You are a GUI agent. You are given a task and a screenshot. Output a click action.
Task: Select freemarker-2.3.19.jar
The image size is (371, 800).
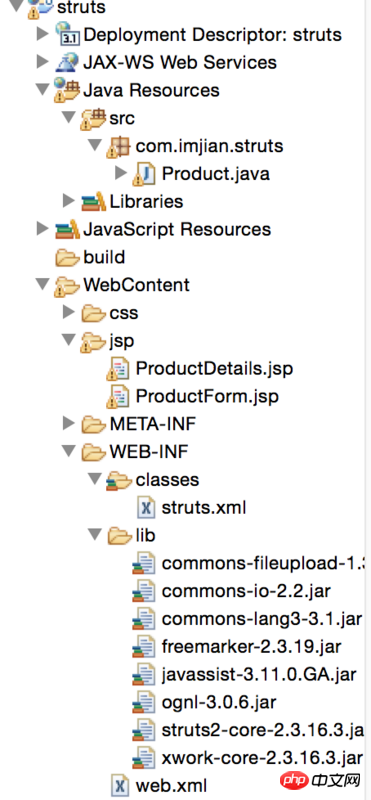(252, 647)
